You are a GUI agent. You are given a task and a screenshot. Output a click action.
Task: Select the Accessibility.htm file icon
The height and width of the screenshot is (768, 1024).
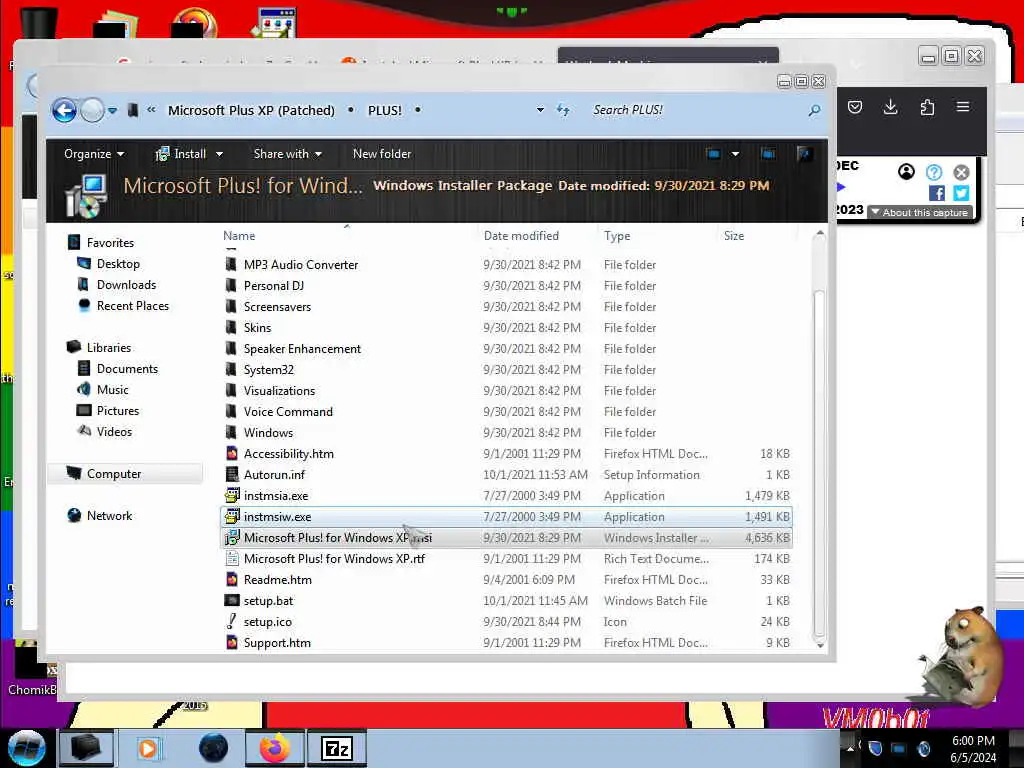pyautogui.click(x=231, y=453)
